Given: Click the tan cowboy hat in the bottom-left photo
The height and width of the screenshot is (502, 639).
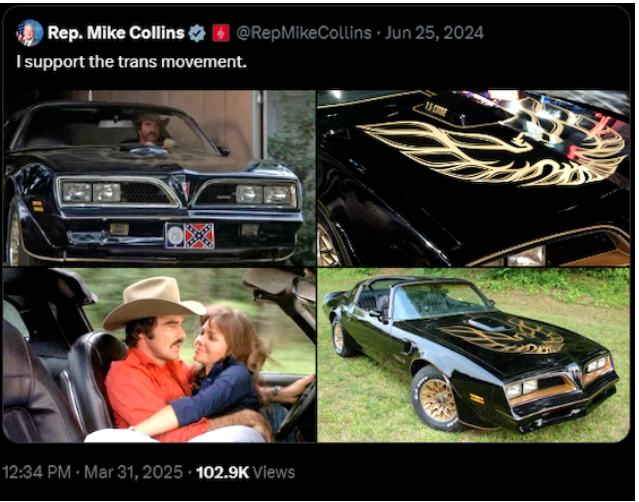Looking at the screenshot, I should [x=154, y=302].
